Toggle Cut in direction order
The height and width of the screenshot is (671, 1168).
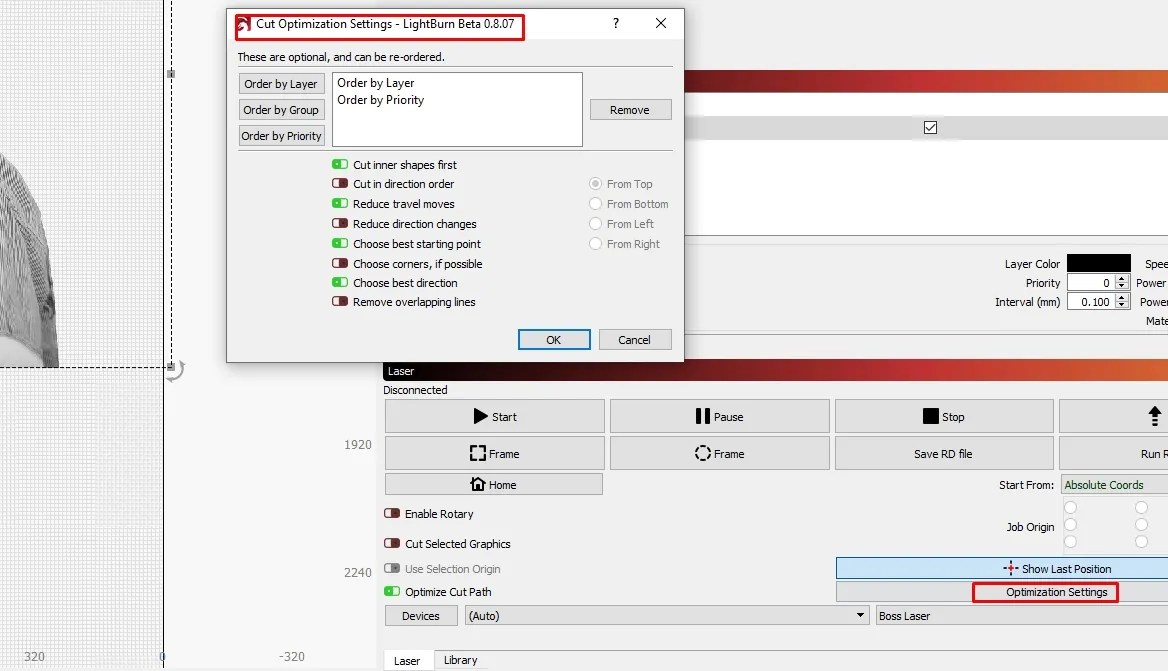pyautogui.click(x=340, y=183)
